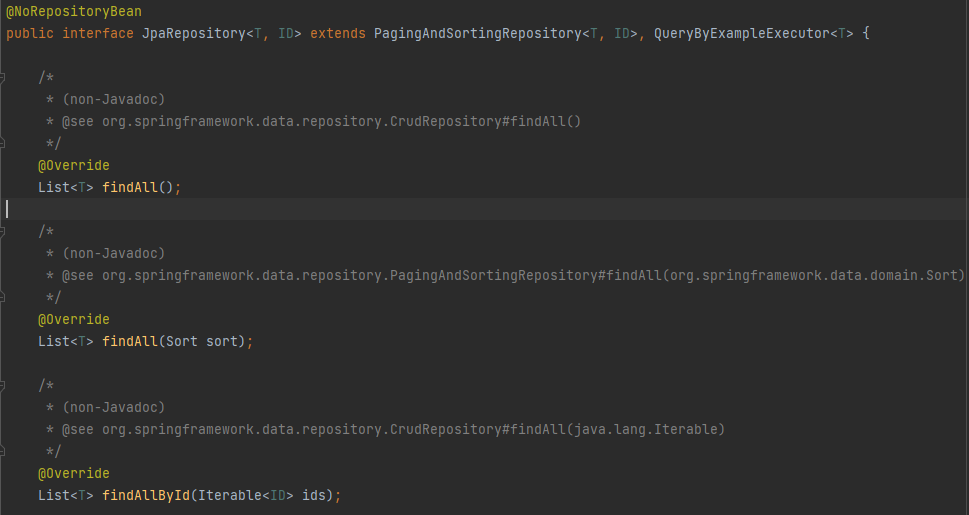Select the JpaRepository interface name

pos(193,33)
